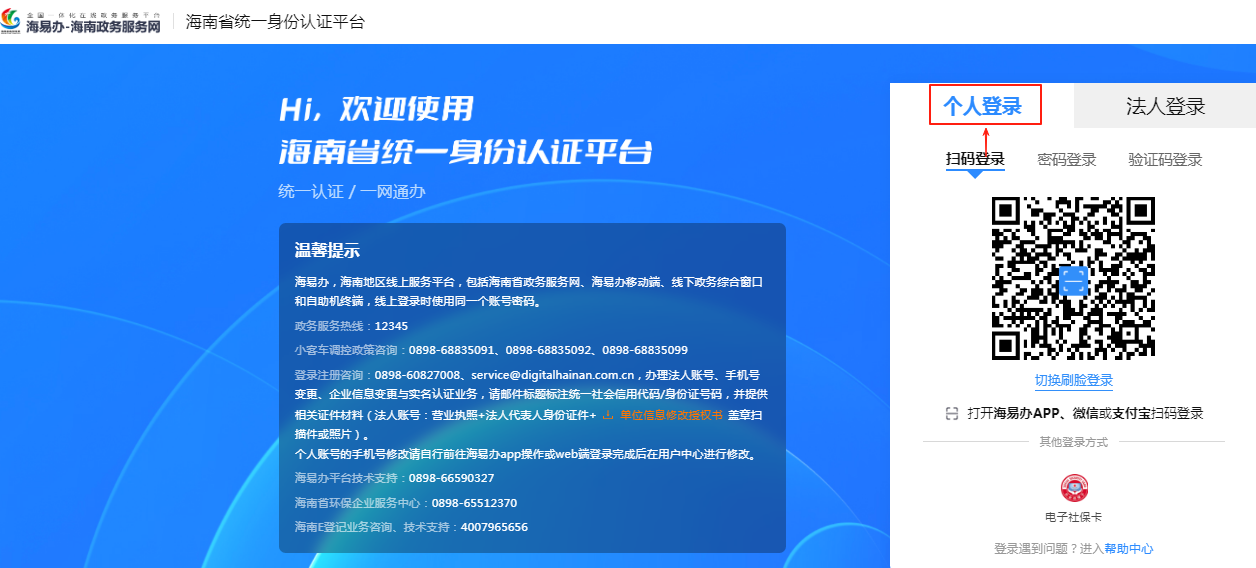1256x568 pixels.
Task: Click 海南E登记 support number 4007965656
Action: pyautogui.click(x=494, y=527)
